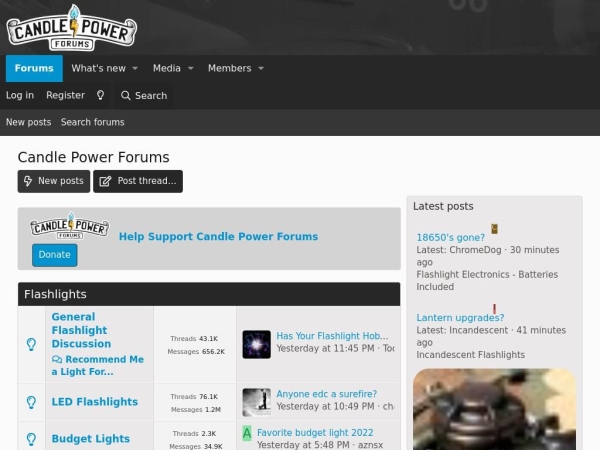Image resolution: width=600 pixels, height=450 pixels.
Task: Open the galaxy avatar next to Has Your Flashlight Hob
Action: coord(256,344)
